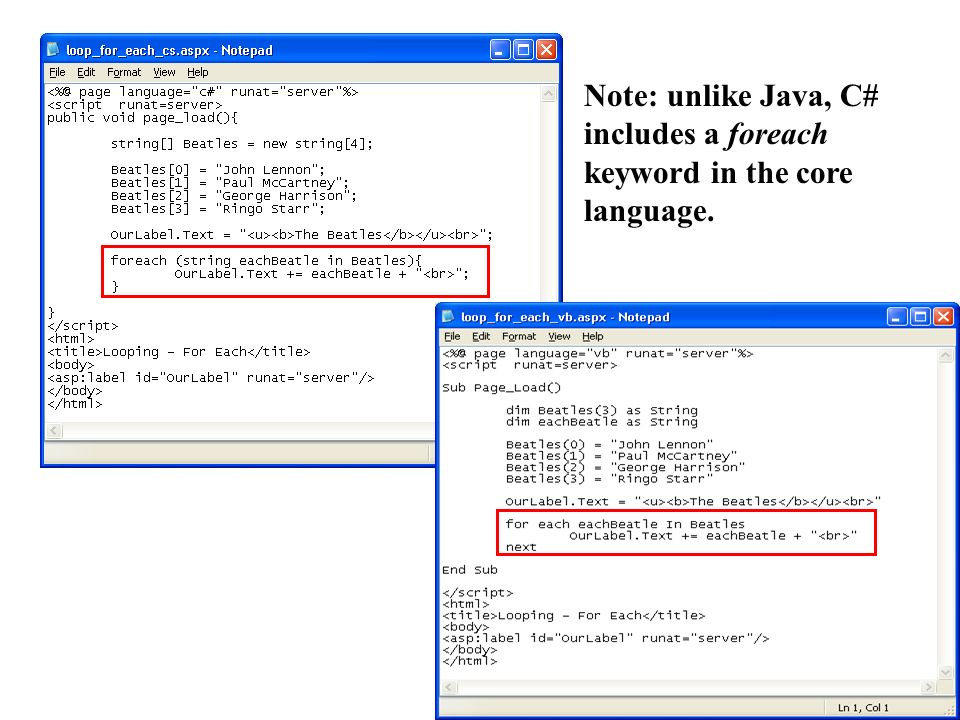Click line 'Beatles[0] = "John Lennon";' in C# file
The width and height of the screenshot is (960, 720).
[217, 170]
